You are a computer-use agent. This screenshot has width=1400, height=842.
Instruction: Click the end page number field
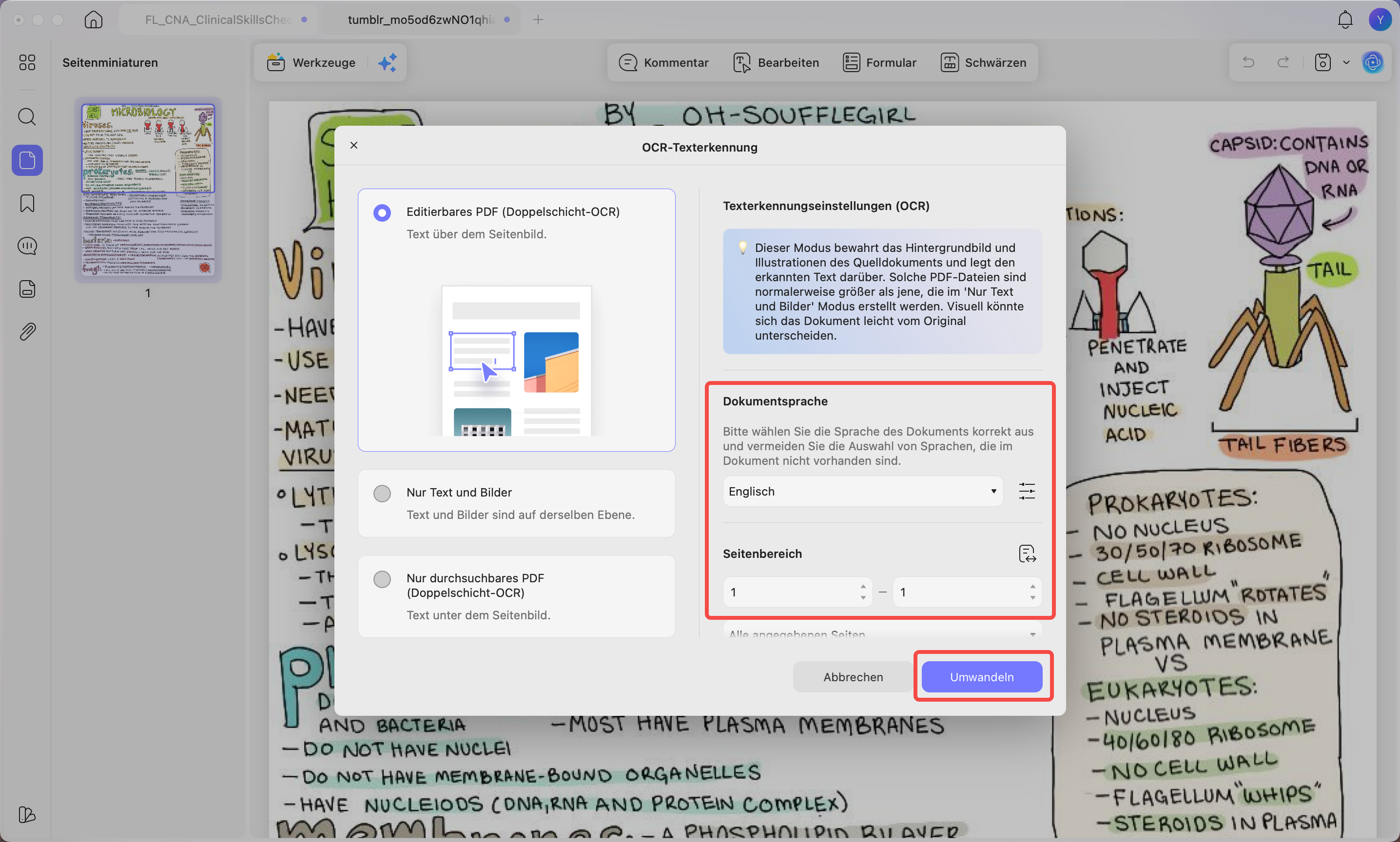click(x=967, y=593)
